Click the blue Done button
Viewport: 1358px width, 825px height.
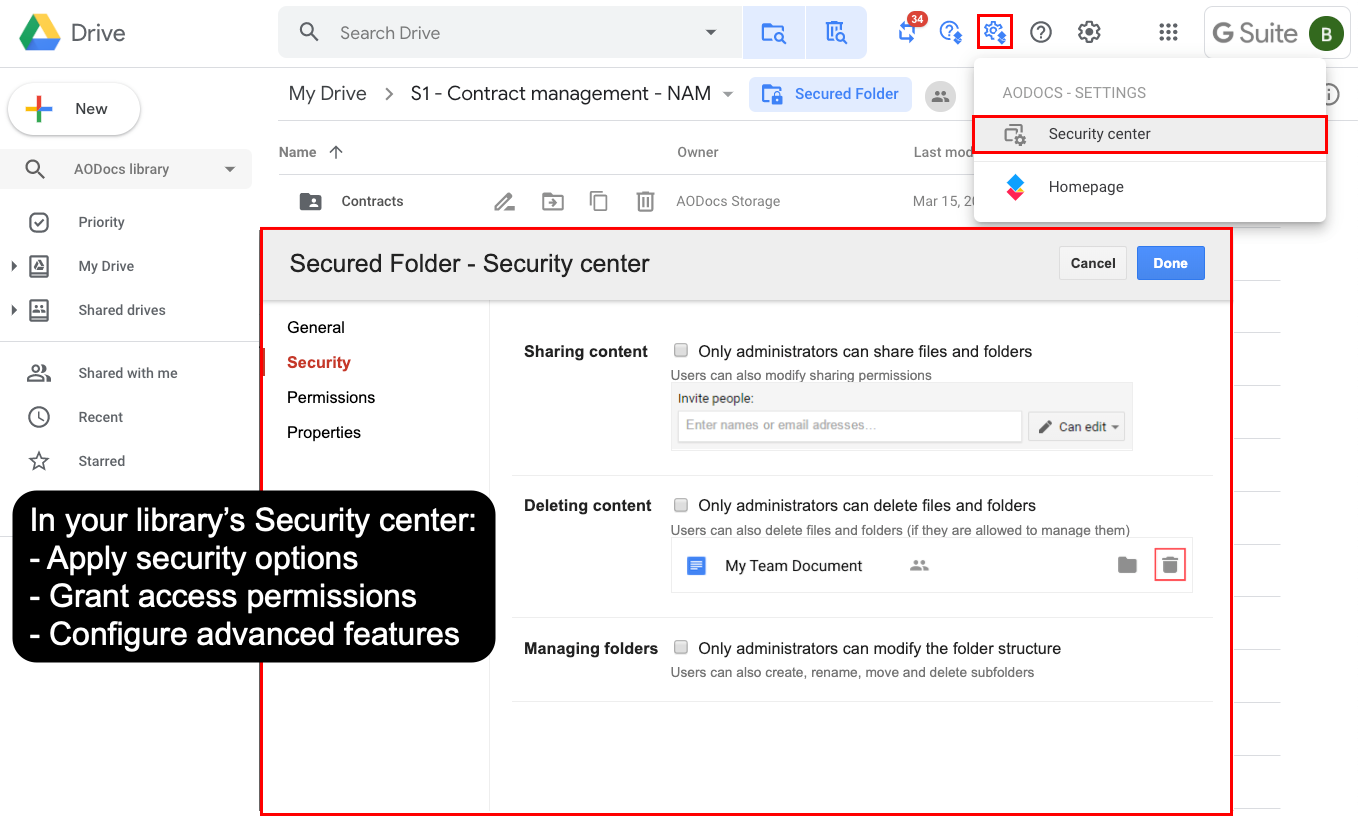coord(1170,263)
